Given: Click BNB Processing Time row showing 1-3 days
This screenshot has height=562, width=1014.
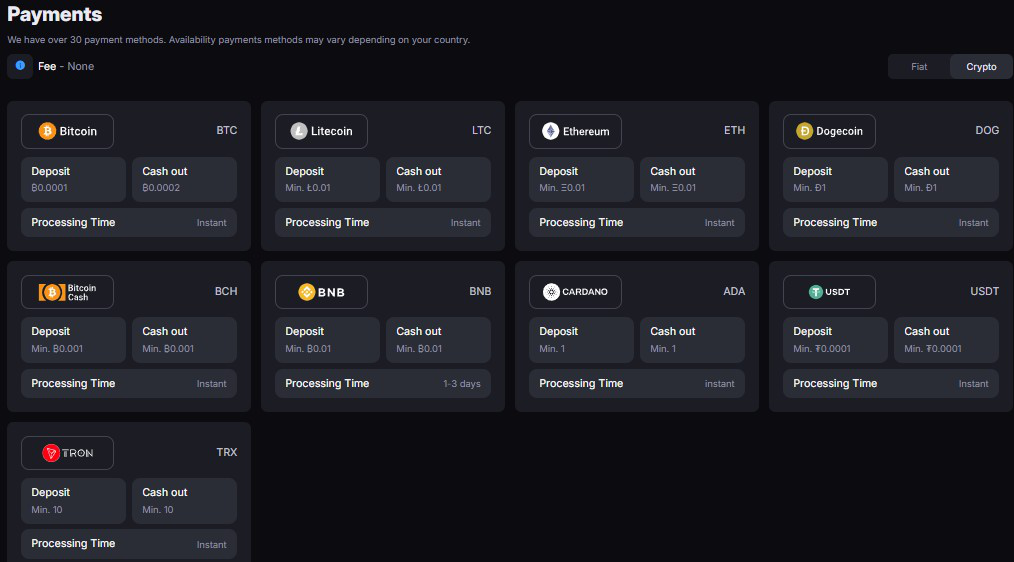Looking at the screenshot, I should (x=383, y=384).
